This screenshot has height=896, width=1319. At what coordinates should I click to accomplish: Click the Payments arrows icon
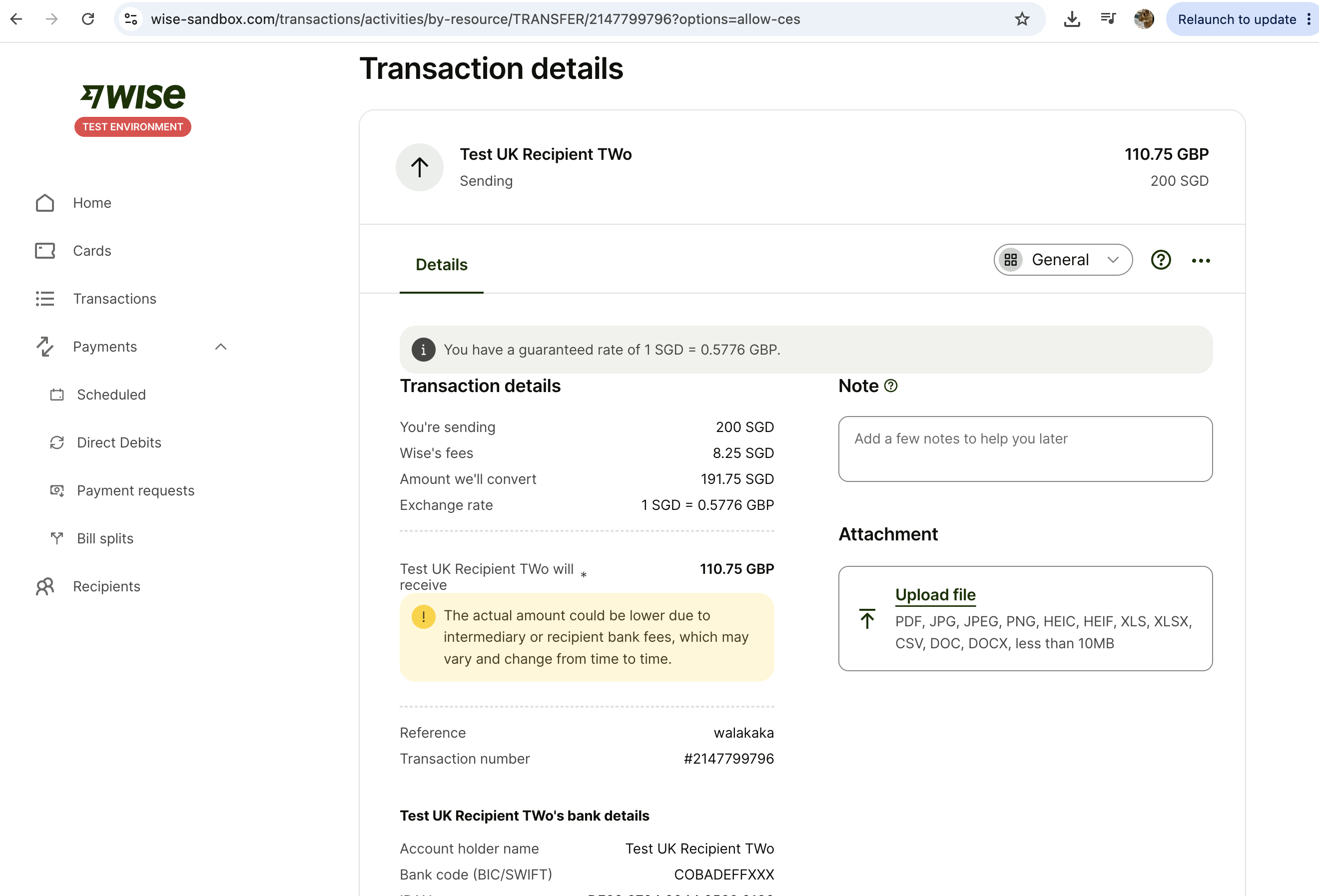point(45,347)
